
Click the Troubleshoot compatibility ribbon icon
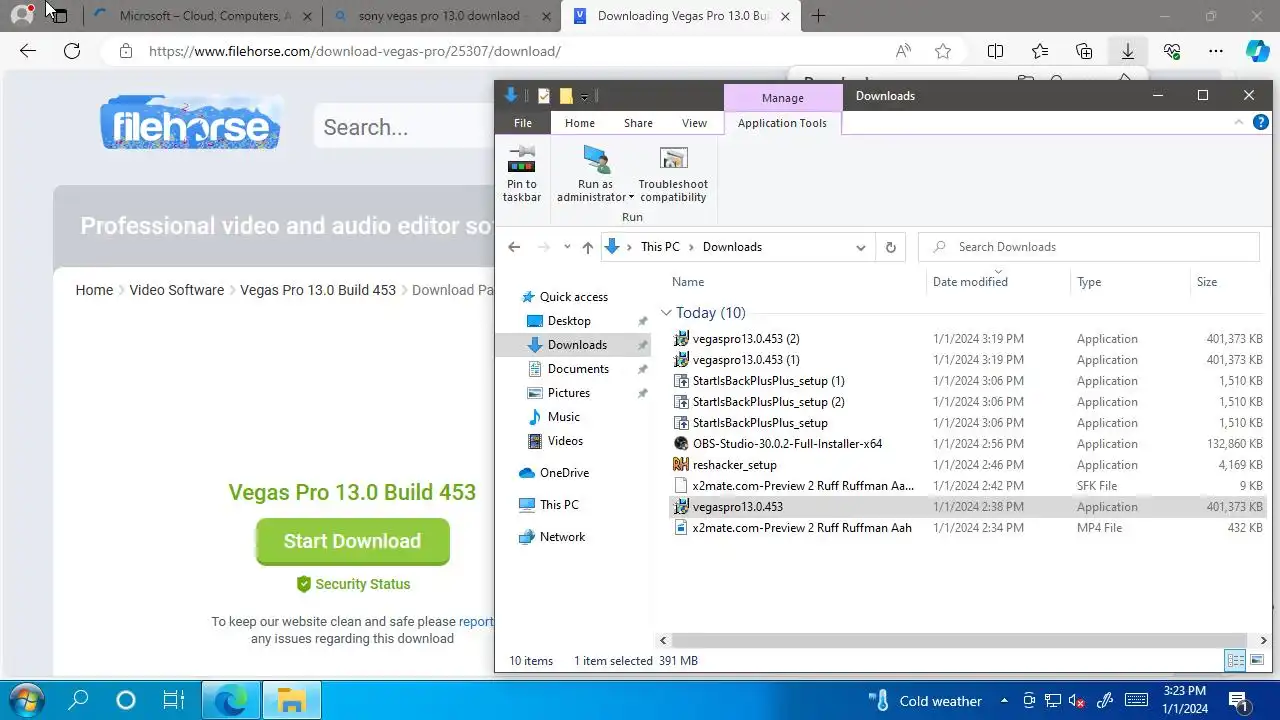(x=673, y=159)
